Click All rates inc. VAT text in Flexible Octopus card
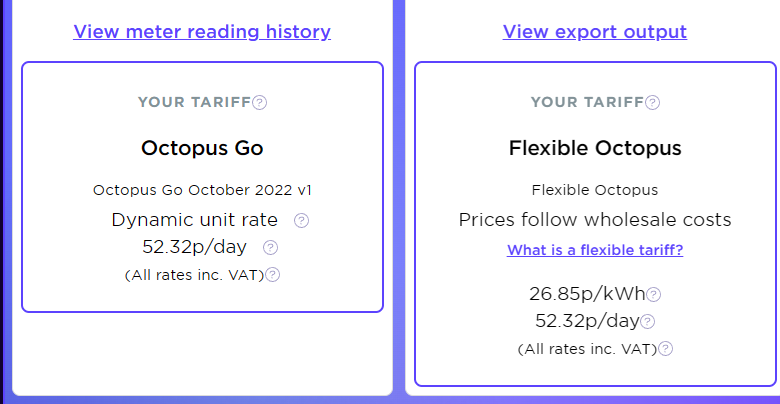The height and width of the screenshot is (404, 780). point(587,349)
